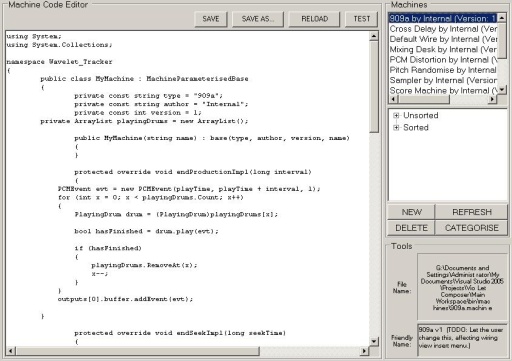Click the SAVE AS... button
The width and height of the screenshot is (512, 361).
click(258, 19)
